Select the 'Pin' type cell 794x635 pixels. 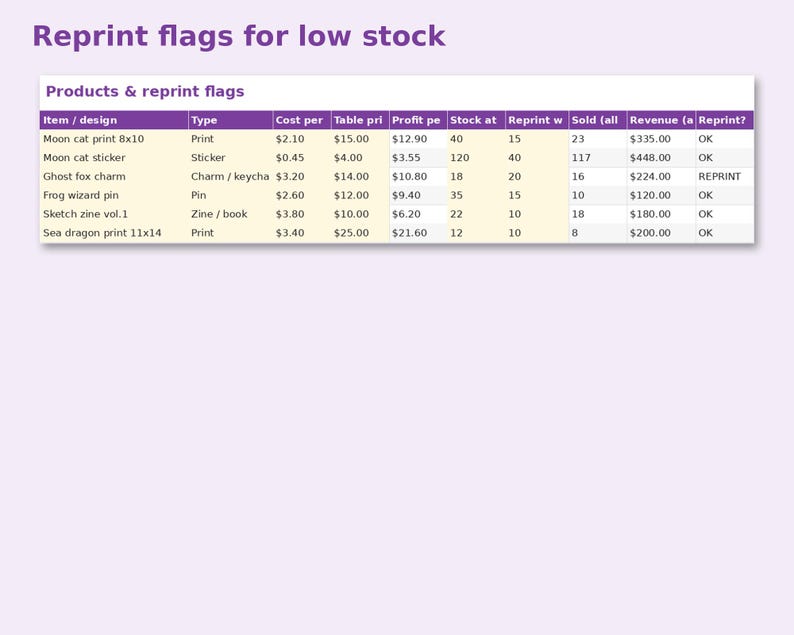coord(230,195)
